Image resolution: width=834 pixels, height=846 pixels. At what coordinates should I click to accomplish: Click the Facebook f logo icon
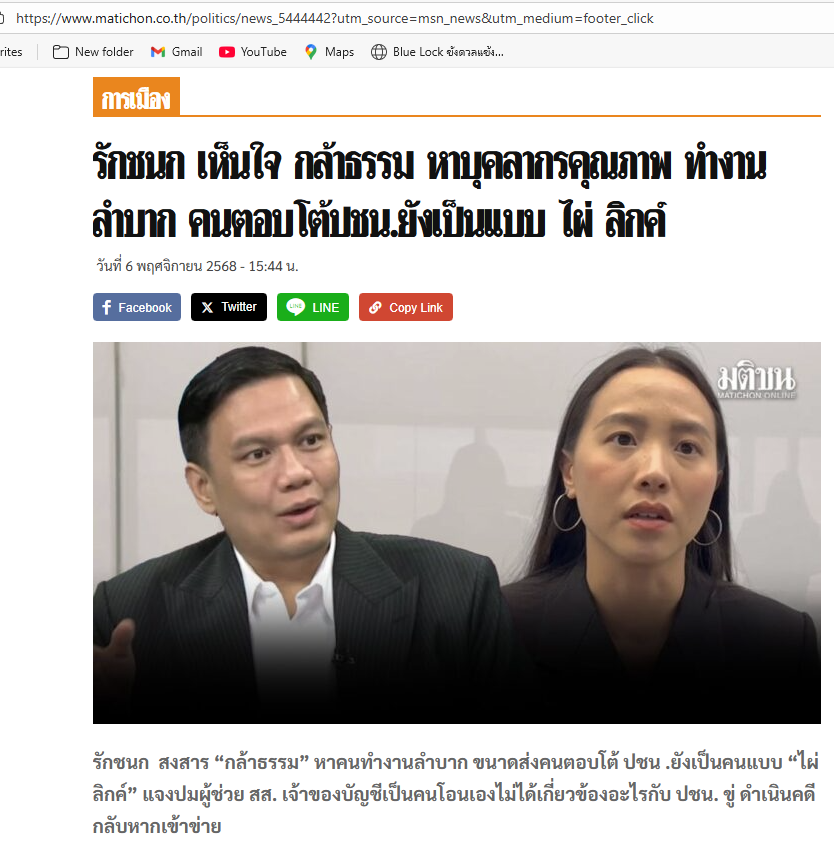106,308
